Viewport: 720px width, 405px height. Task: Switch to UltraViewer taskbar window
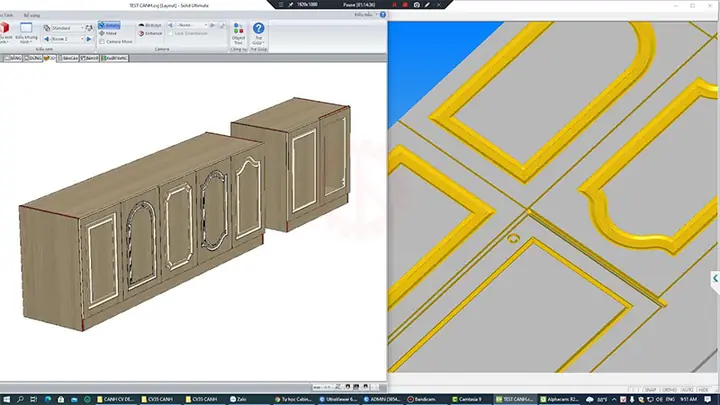(339, 399)
